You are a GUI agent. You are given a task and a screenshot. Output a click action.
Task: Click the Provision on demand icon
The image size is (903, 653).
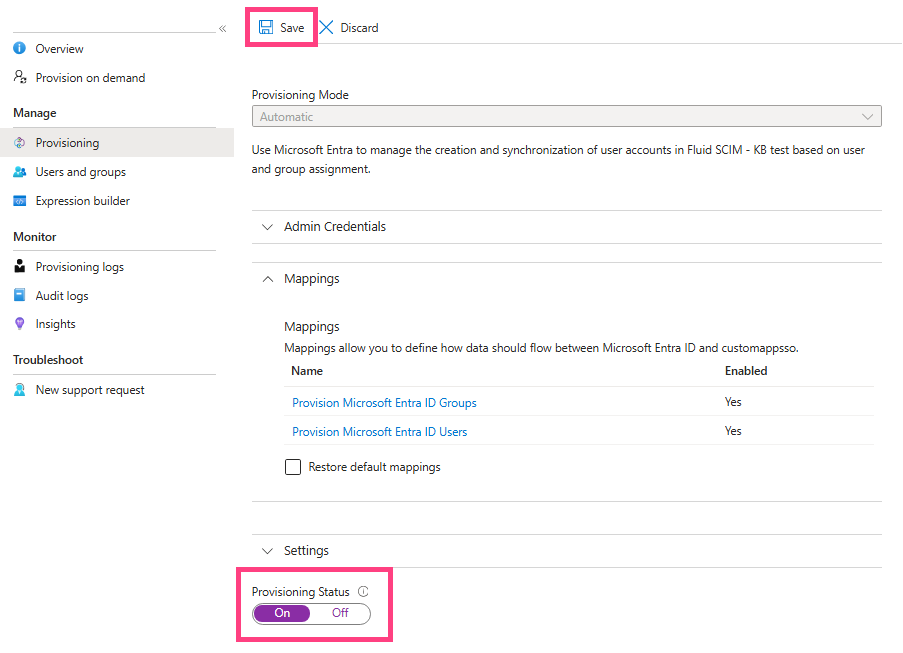[x=20, y=77]
